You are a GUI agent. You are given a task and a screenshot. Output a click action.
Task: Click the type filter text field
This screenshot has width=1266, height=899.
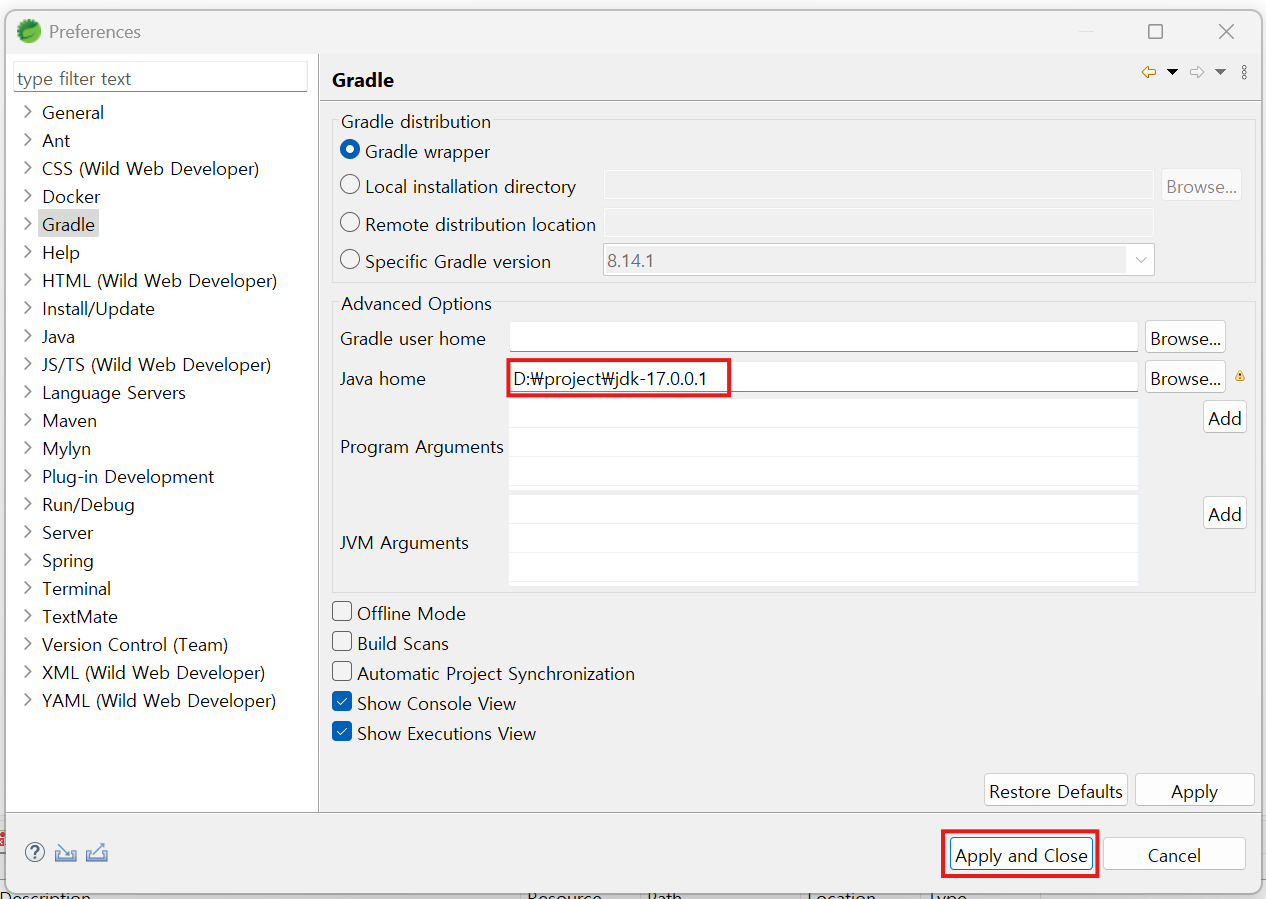[160, 77]
